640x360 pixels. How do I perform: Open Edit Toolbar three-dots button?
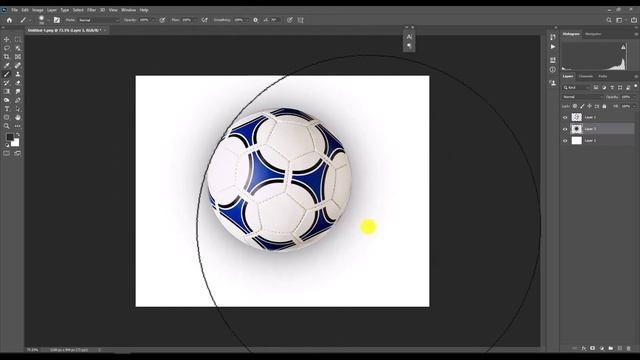point(18,126)
